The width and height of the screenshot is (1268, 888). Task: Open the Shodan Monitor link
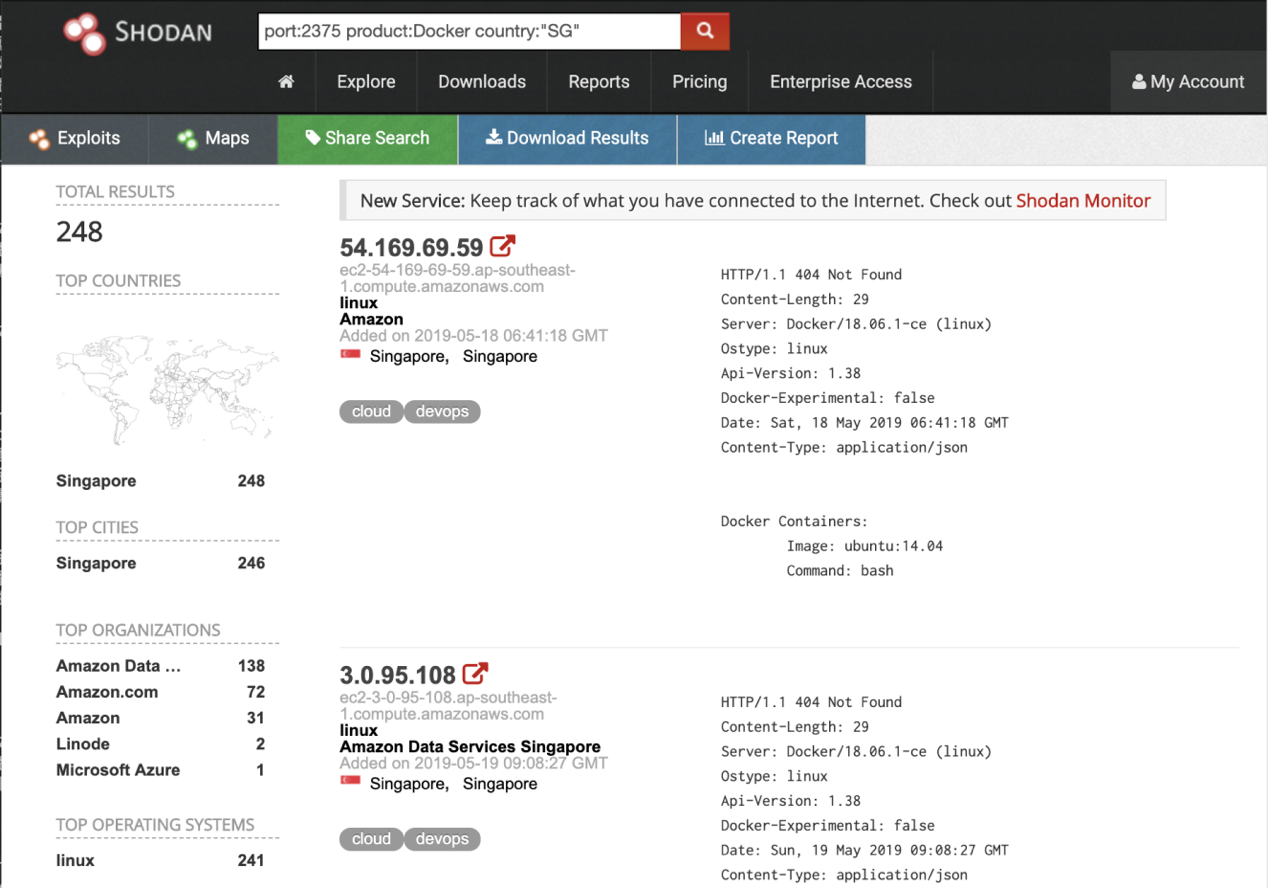[1083, 200]
